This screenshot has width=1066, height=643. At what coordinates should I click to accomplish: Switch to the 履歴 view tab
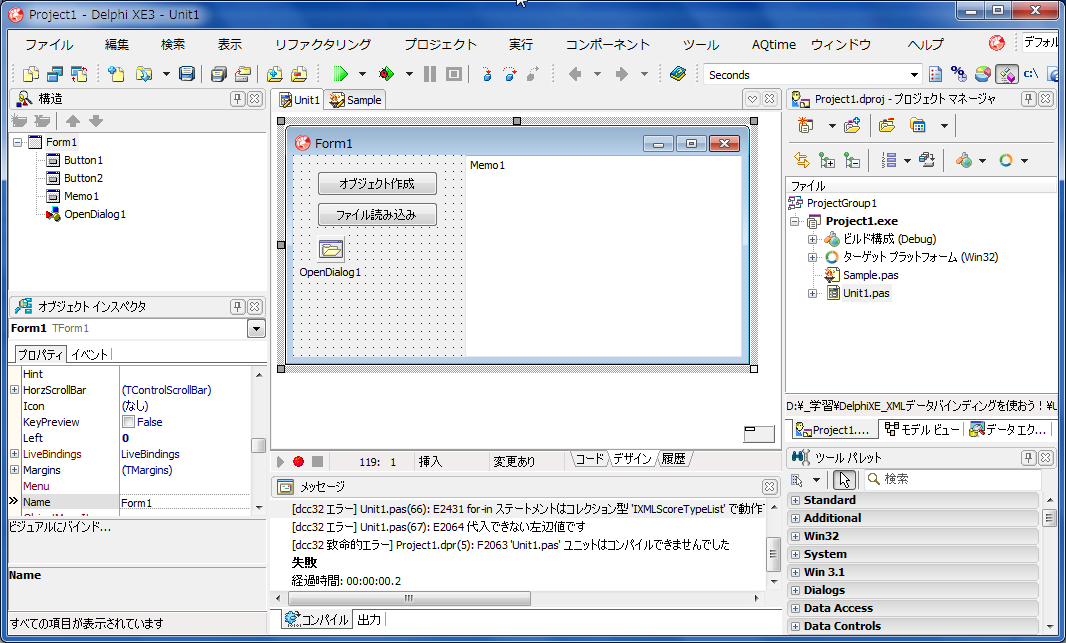(x=673, y=459)
